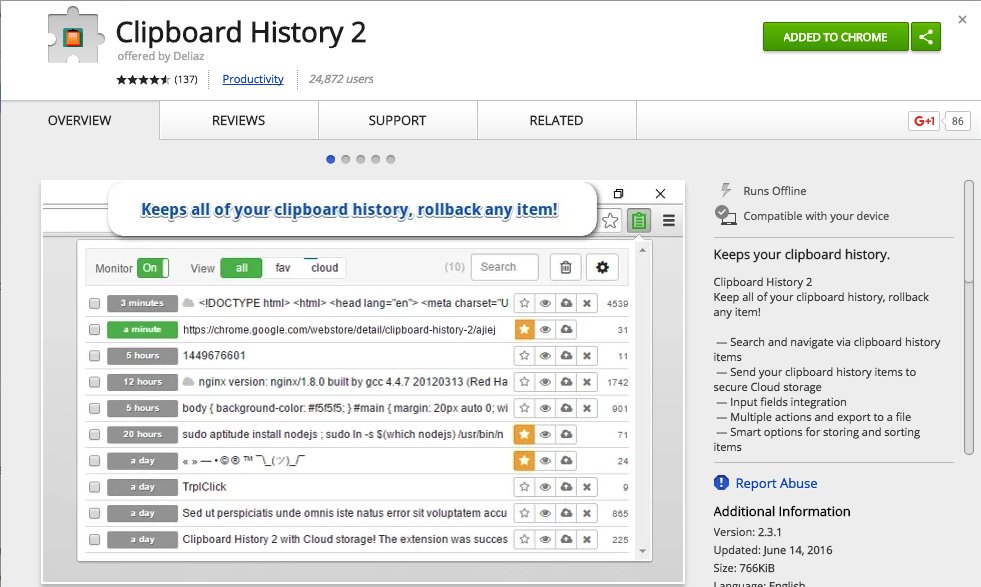Click the '3 minutes' time badge
Image resolution: width=981 pixels, height=587 pixels.
[142, 303]
